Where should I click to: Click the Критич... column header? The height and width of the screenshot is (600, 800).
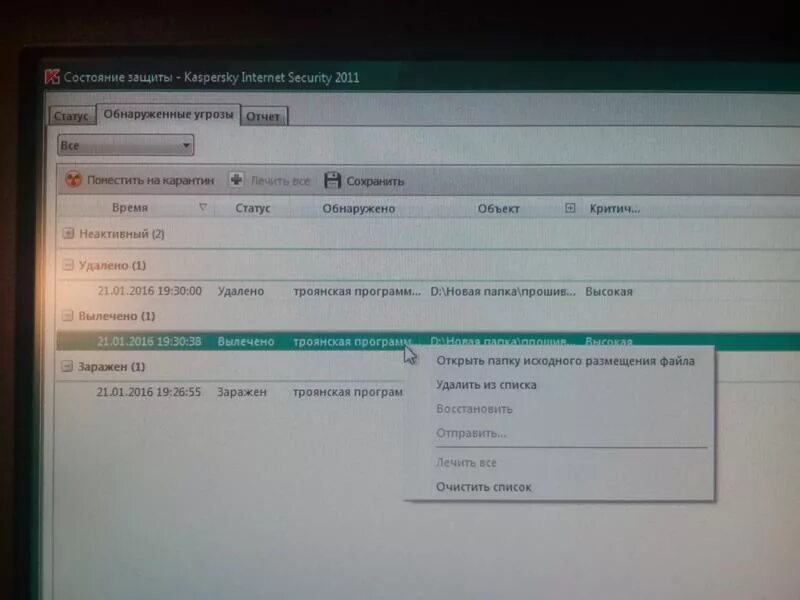pos(614,209)
